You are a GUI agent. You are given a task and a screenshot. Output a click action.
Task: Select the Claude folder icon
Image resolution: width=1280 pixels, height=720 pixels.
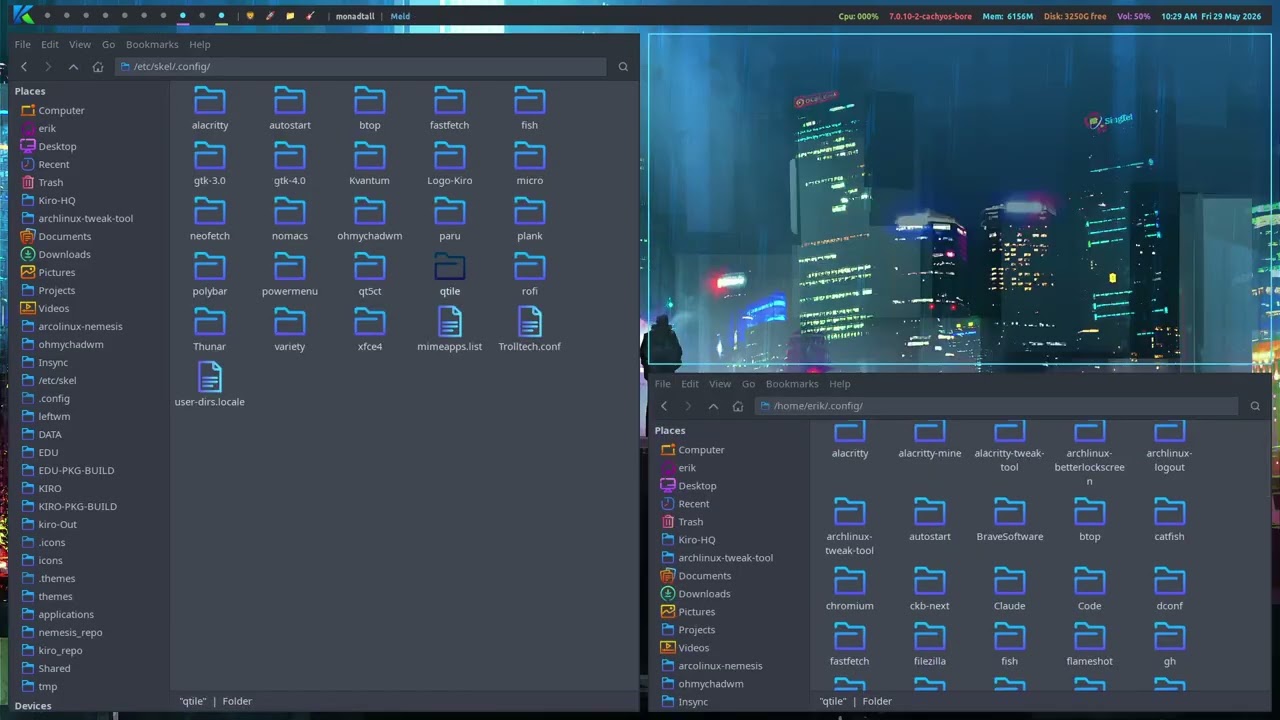pos(1010,582)
